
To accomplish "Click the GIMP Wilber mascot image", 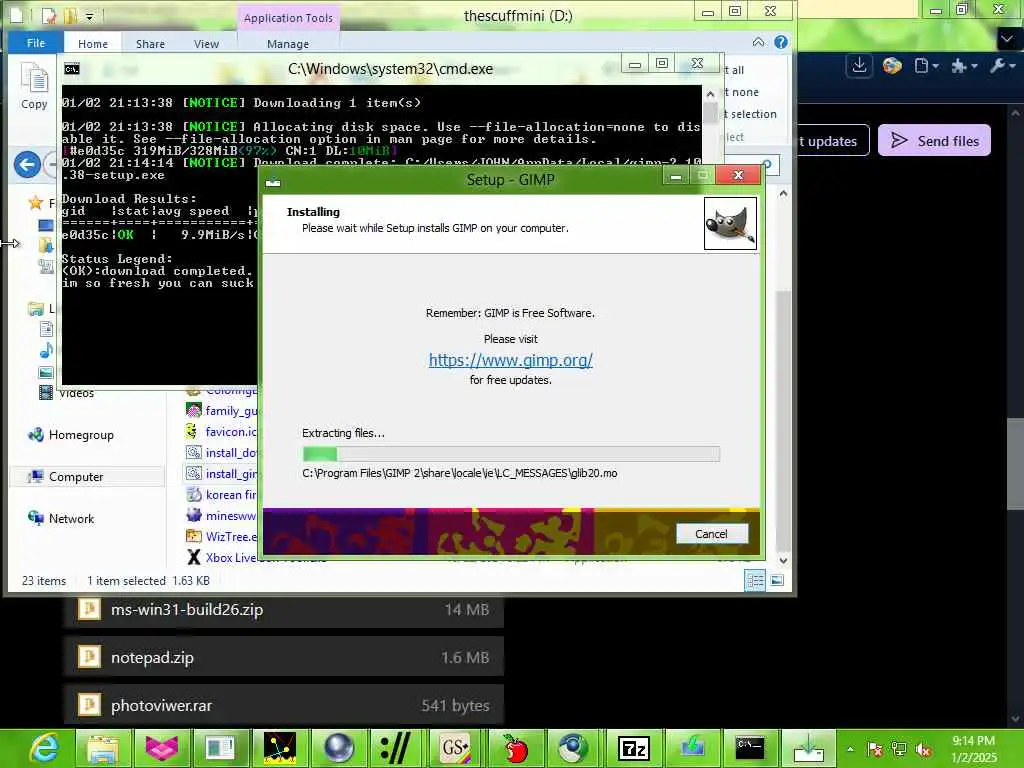I will point(730,223).
